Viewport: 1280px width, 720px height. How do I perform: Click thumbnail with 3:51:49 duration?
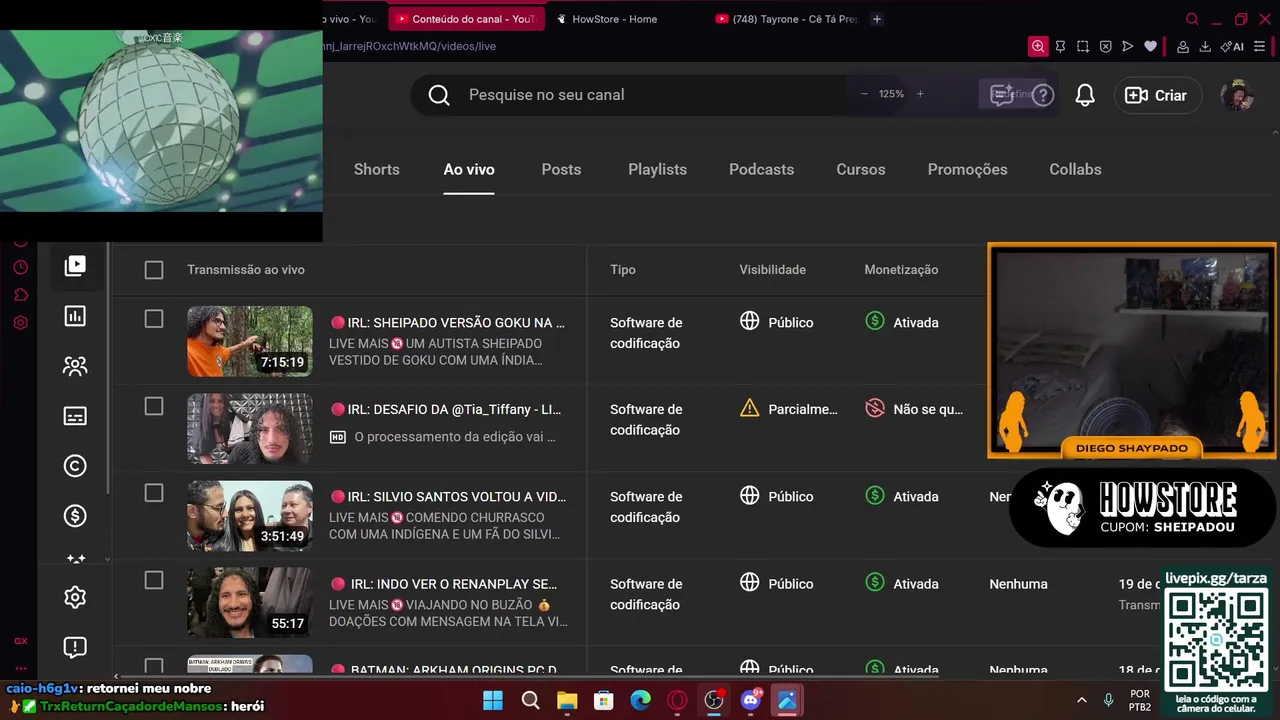pyautogui.click(x=250, y=515)
